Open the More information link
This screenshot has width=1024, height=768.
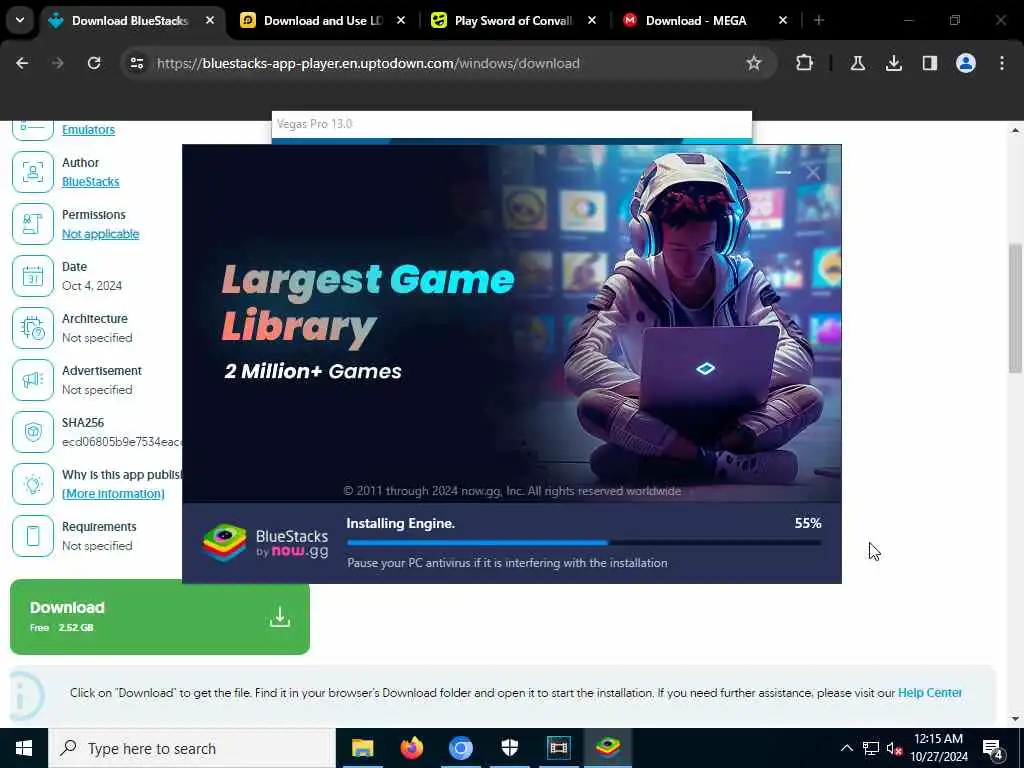coord(113,494)
